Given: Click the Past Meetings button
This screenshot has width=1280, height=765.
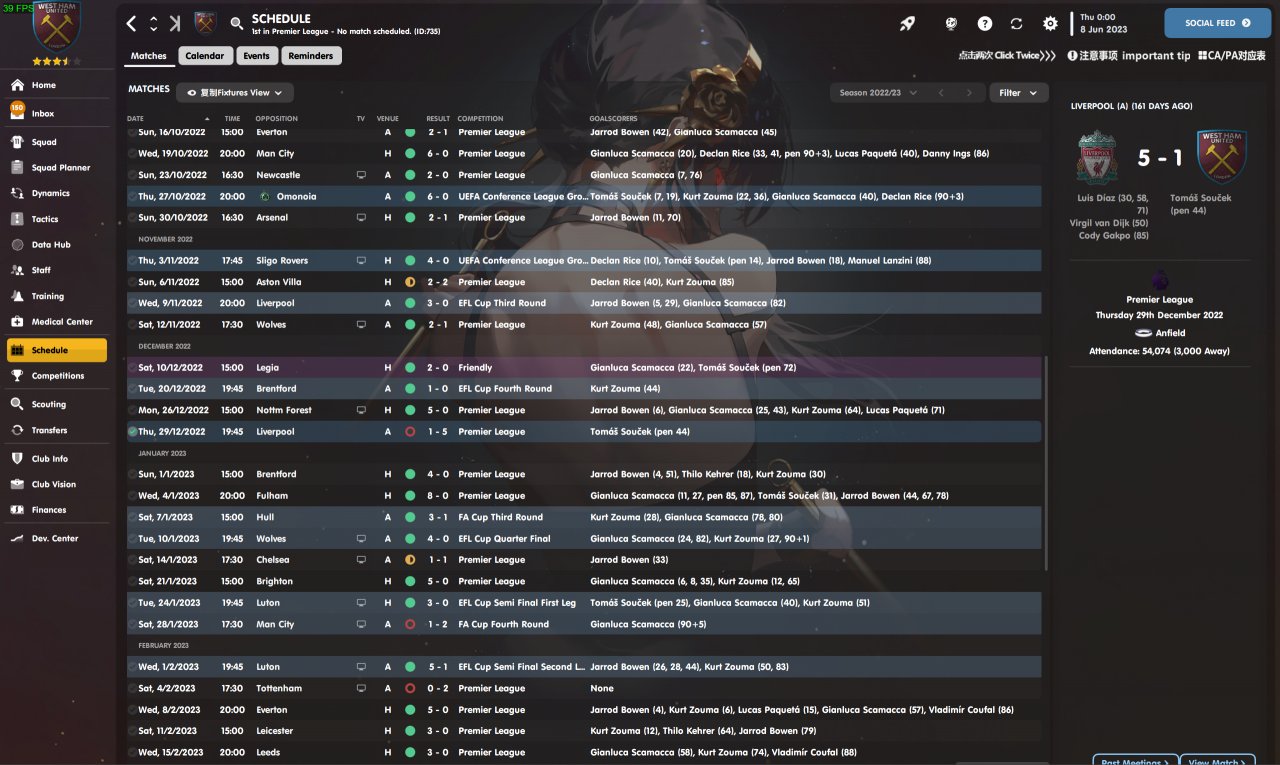Looking at the screenshot, I should (x=1135, y=760).
